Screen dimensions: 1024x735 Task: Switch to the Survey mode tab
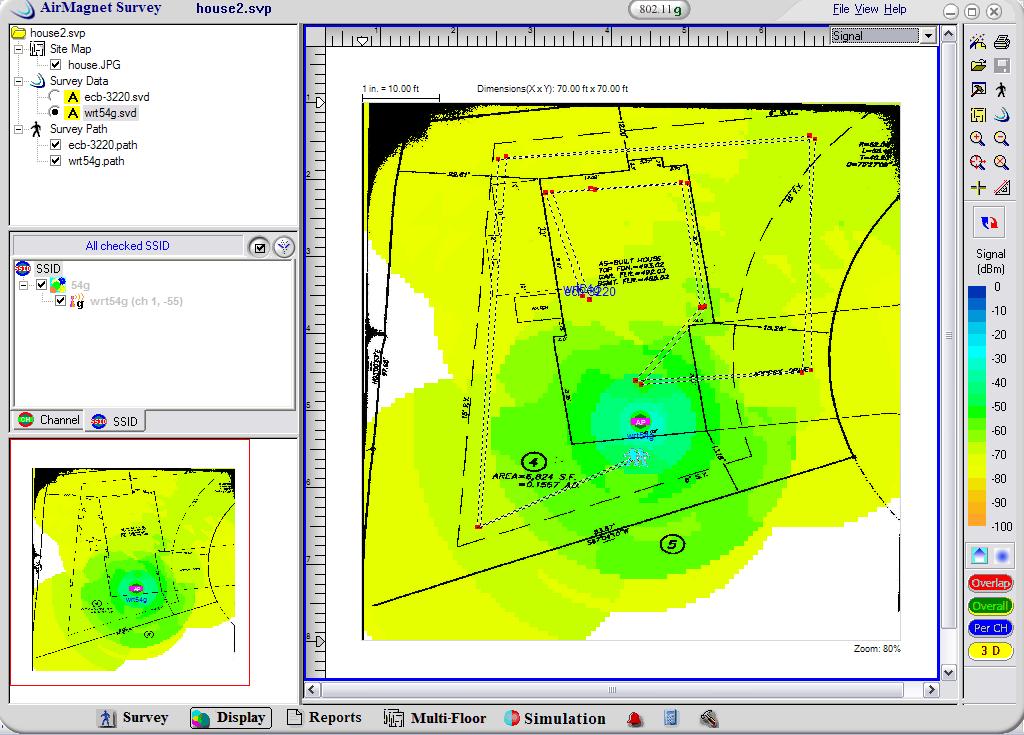pyautogui.click(x=133, y=717)
